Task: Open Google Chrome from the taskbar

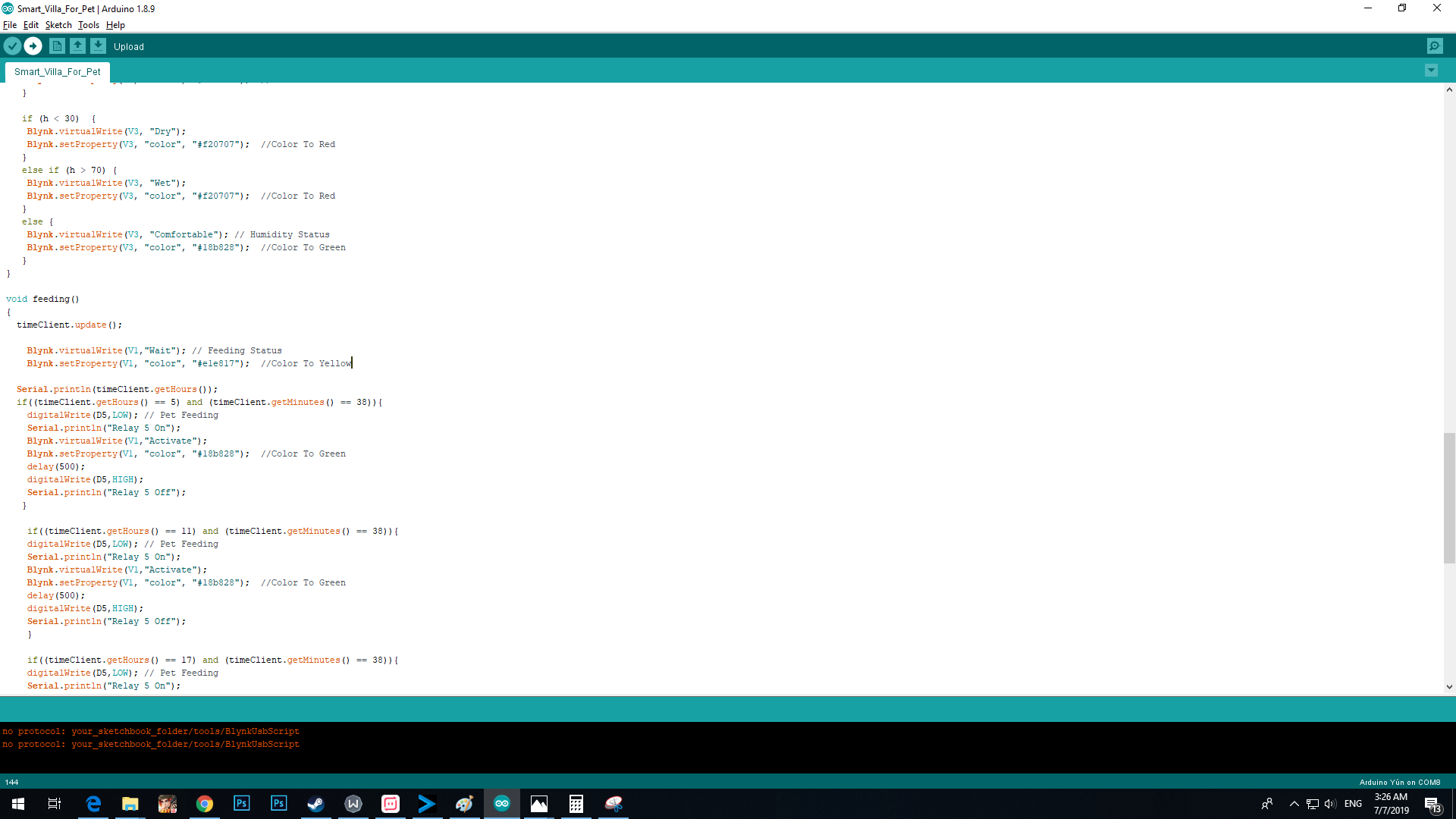Action: tap(205, 804)
